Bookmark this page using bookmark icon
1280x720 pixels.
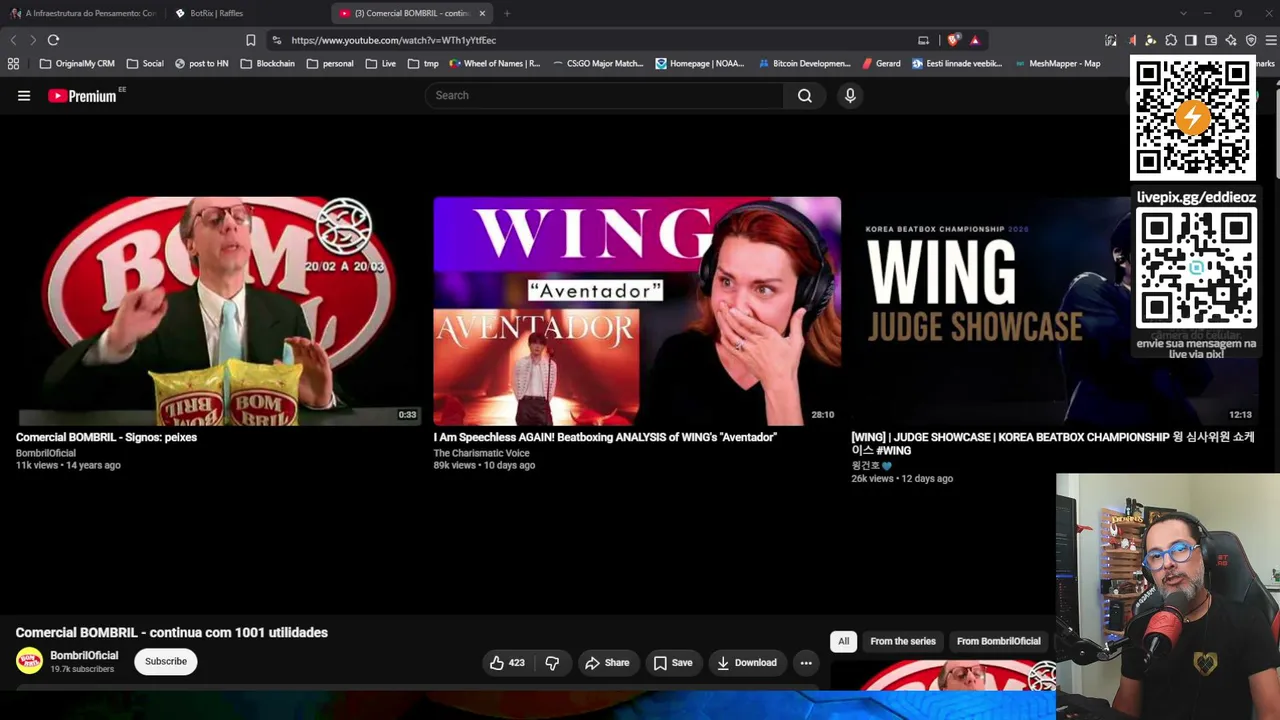pyautogui.click(x=250, y=40)
